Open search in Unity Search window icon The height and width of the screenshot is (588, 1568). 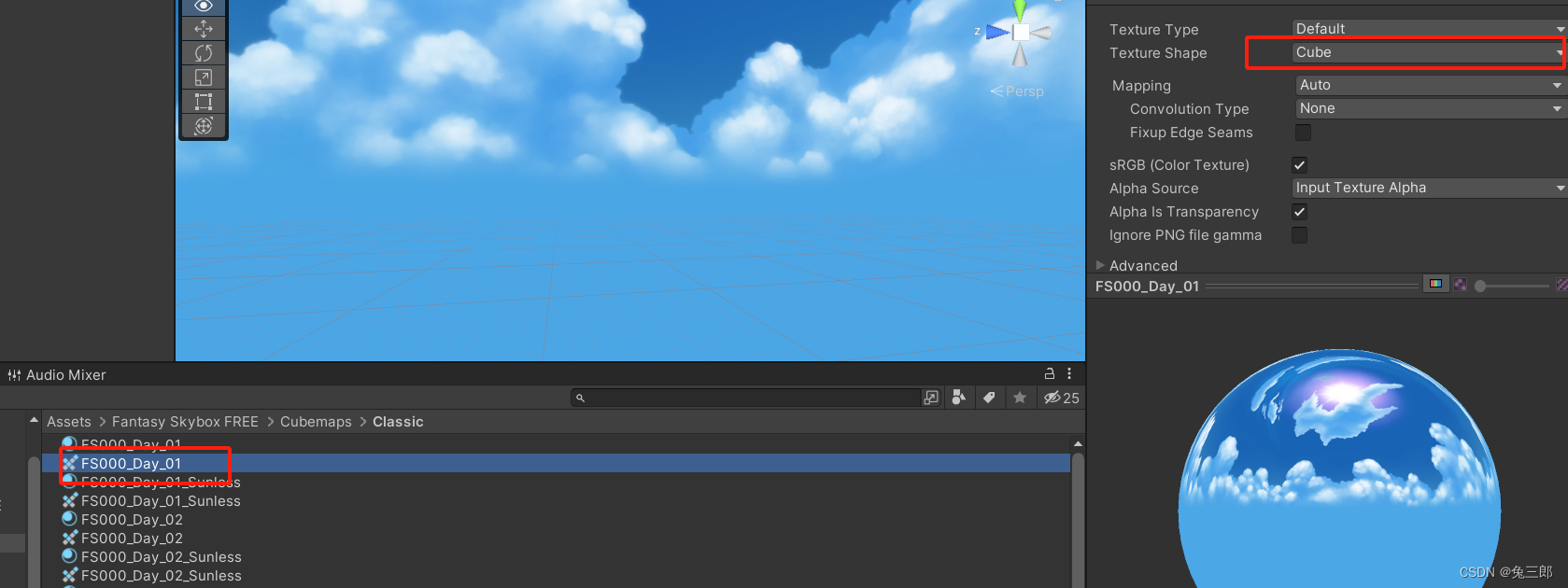[x=931, y=398]
